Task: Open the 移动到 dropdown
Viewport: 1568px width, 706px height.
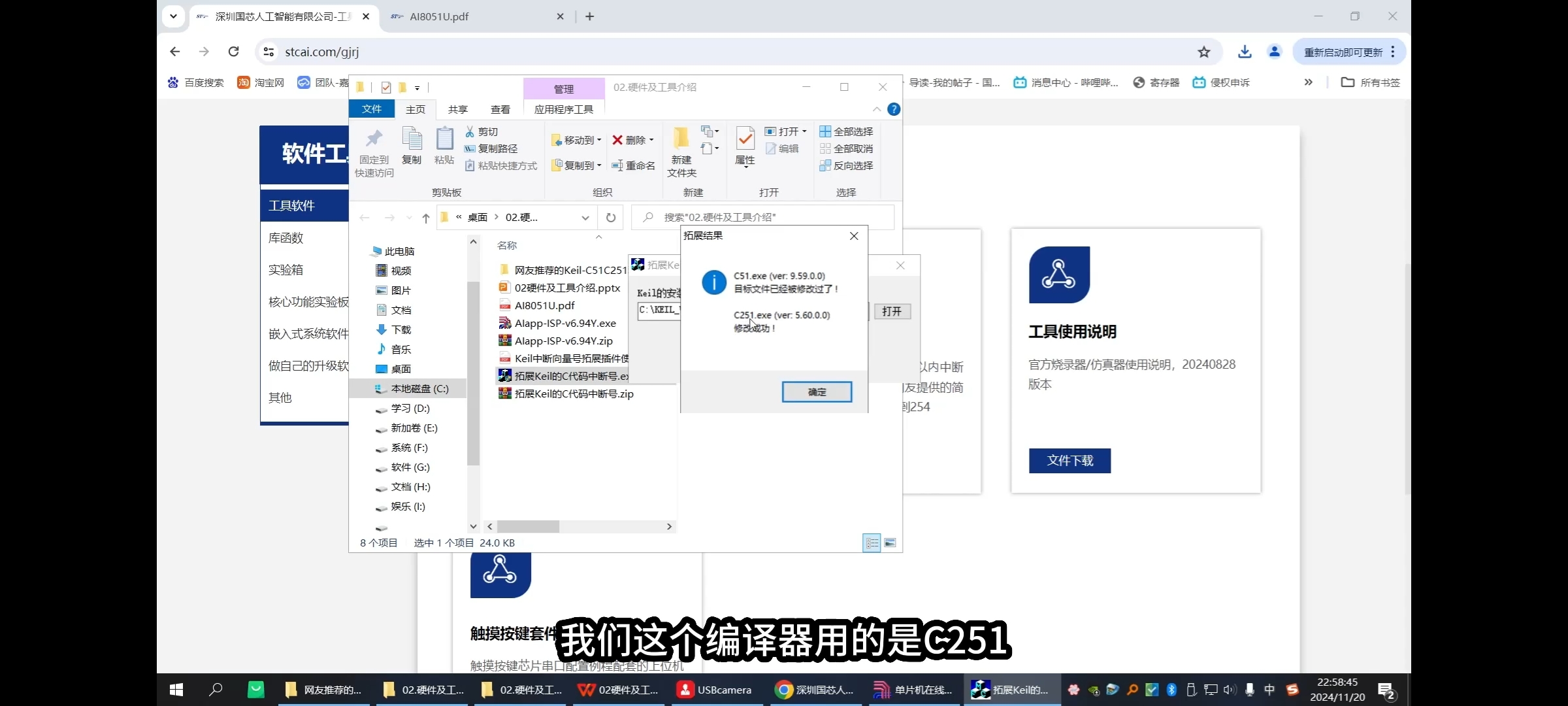Action: pyautogui.click(x=576, y=140)
